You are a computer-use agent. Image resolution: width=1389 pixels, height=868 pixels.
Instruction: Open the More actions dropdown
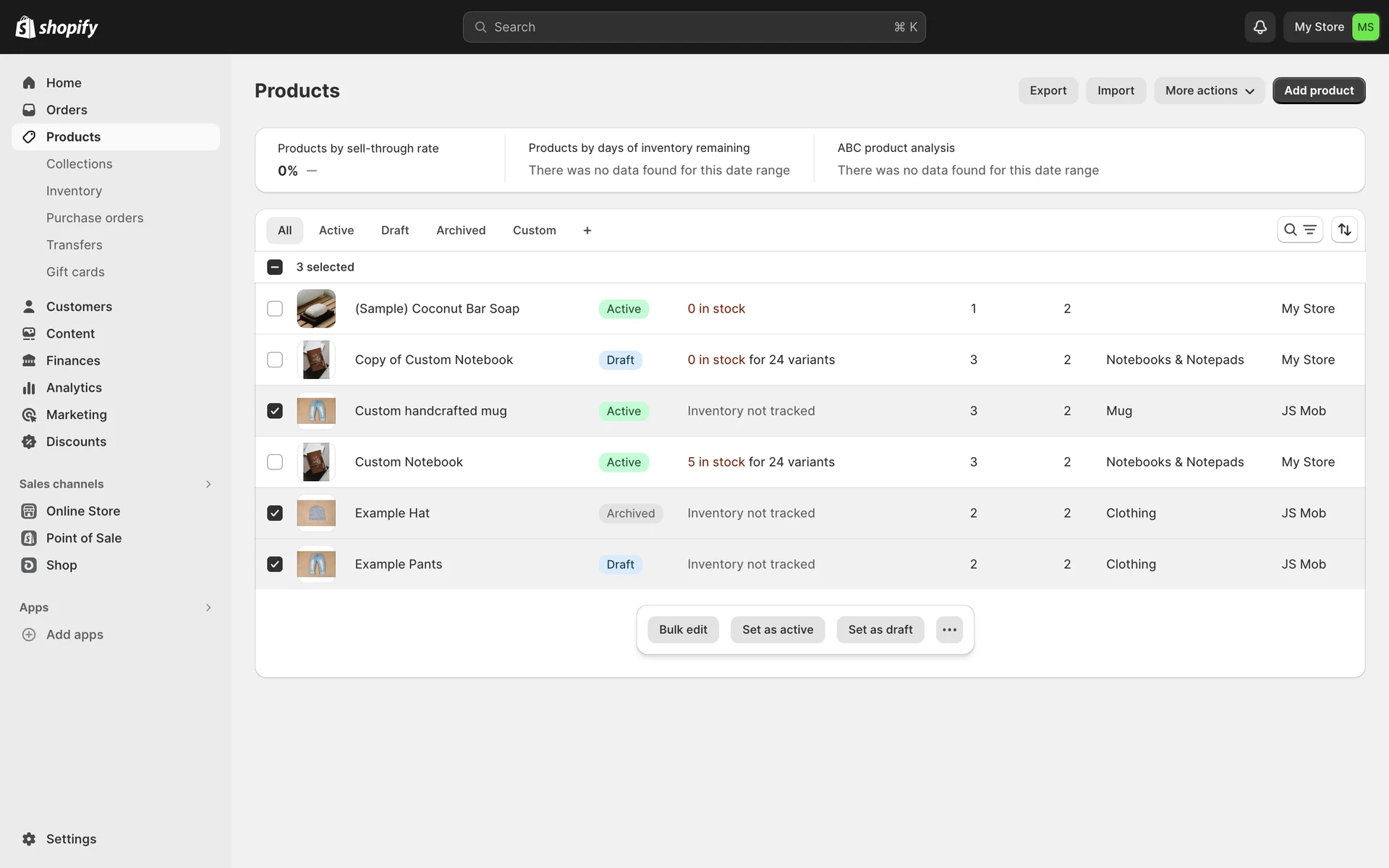tap(1208, 90)
